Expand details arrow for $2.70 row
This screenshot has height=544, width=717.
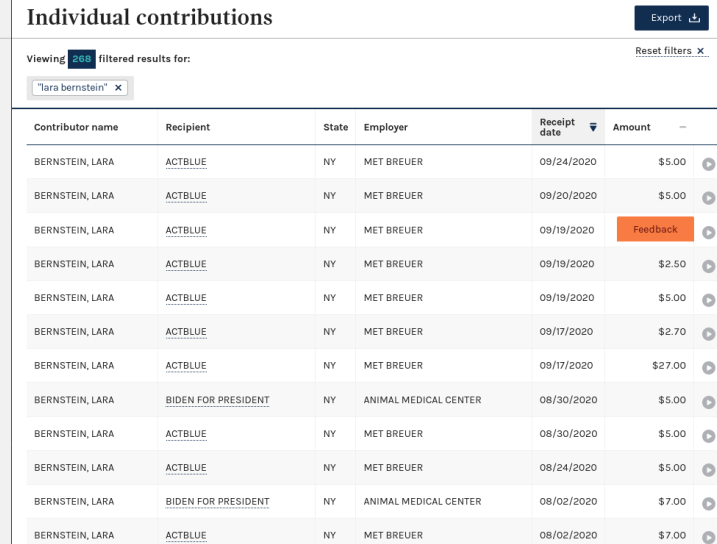click(708, 334)
